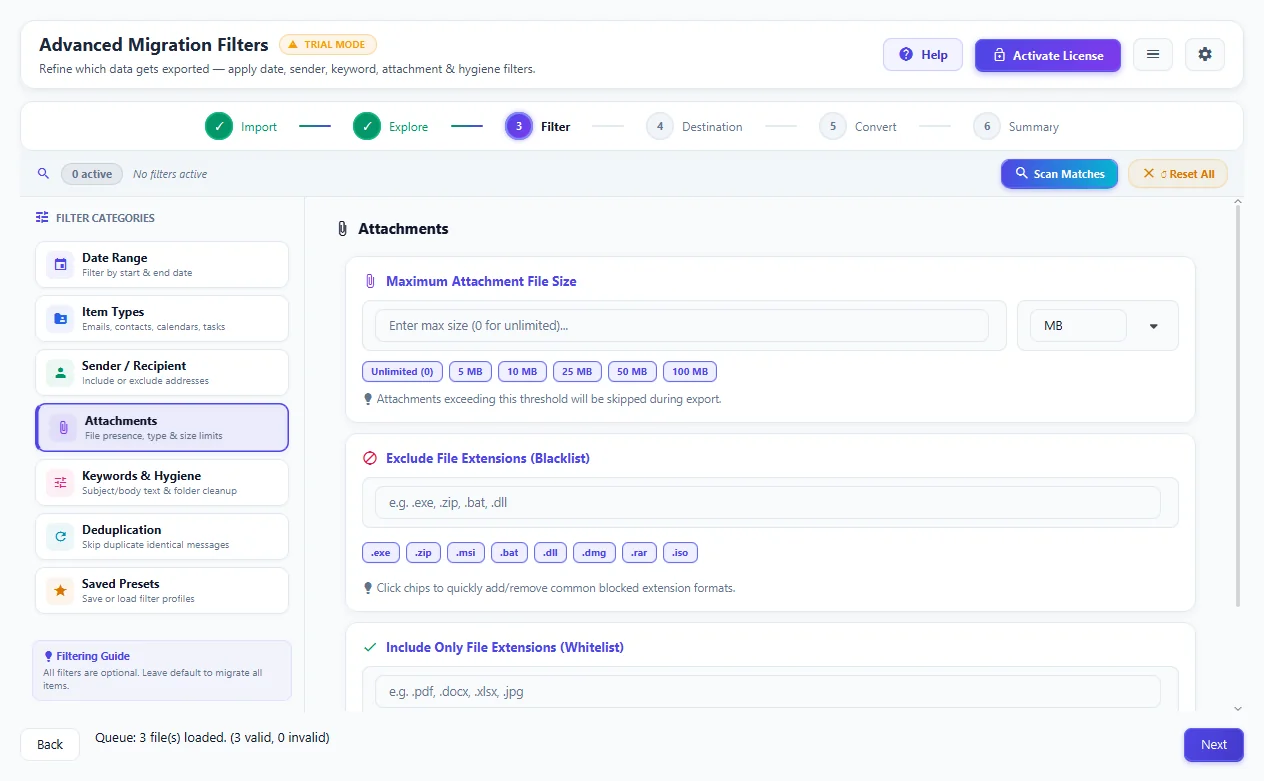Click the Keywords & Hygiene sliders icon
The width and height of the screenshot is (1264, 781).
60,483
